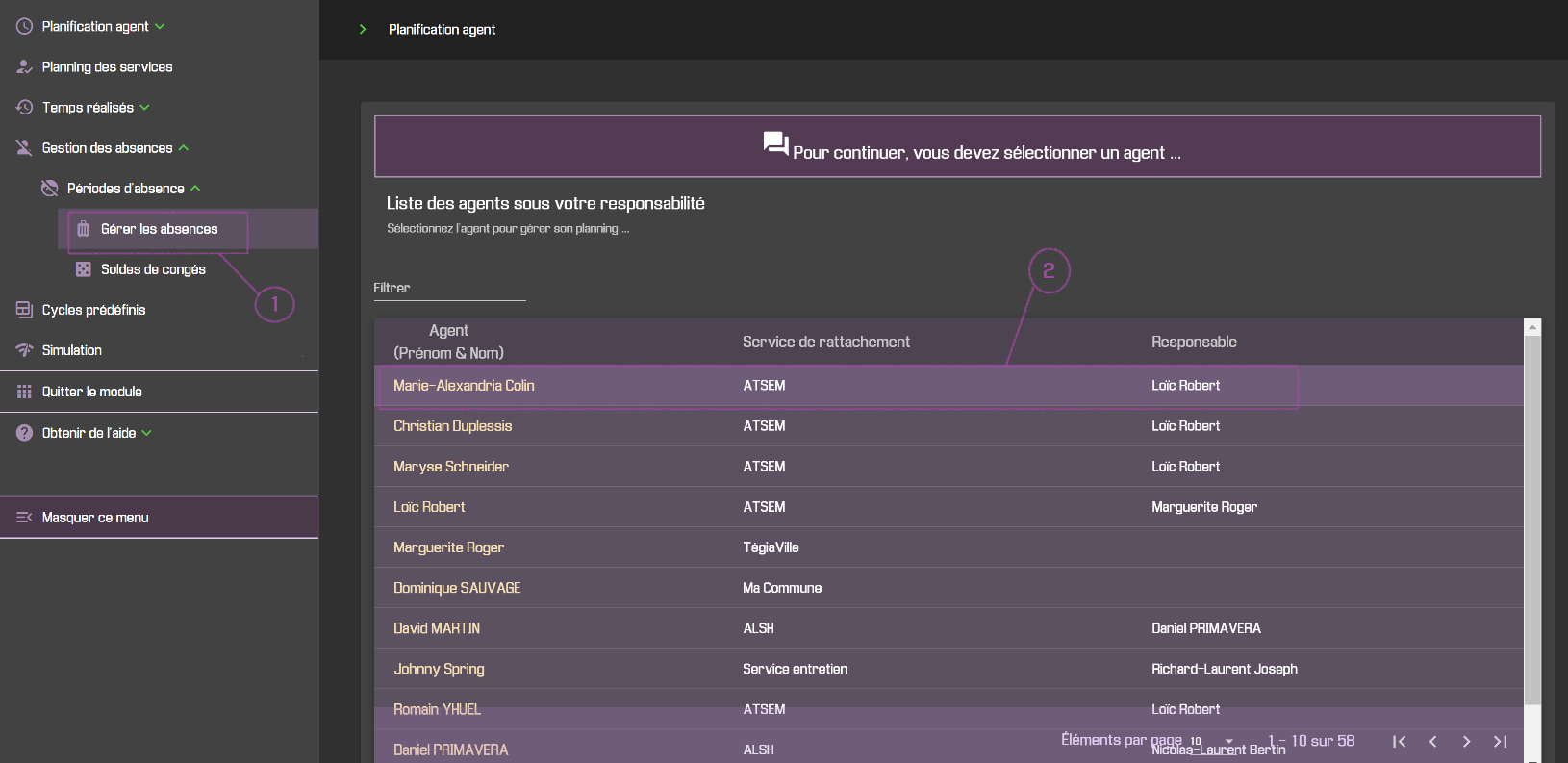The width and height of the screenshot is (1568, 763).
Task: Open the Simulation menu item
Action: [71, 350]
